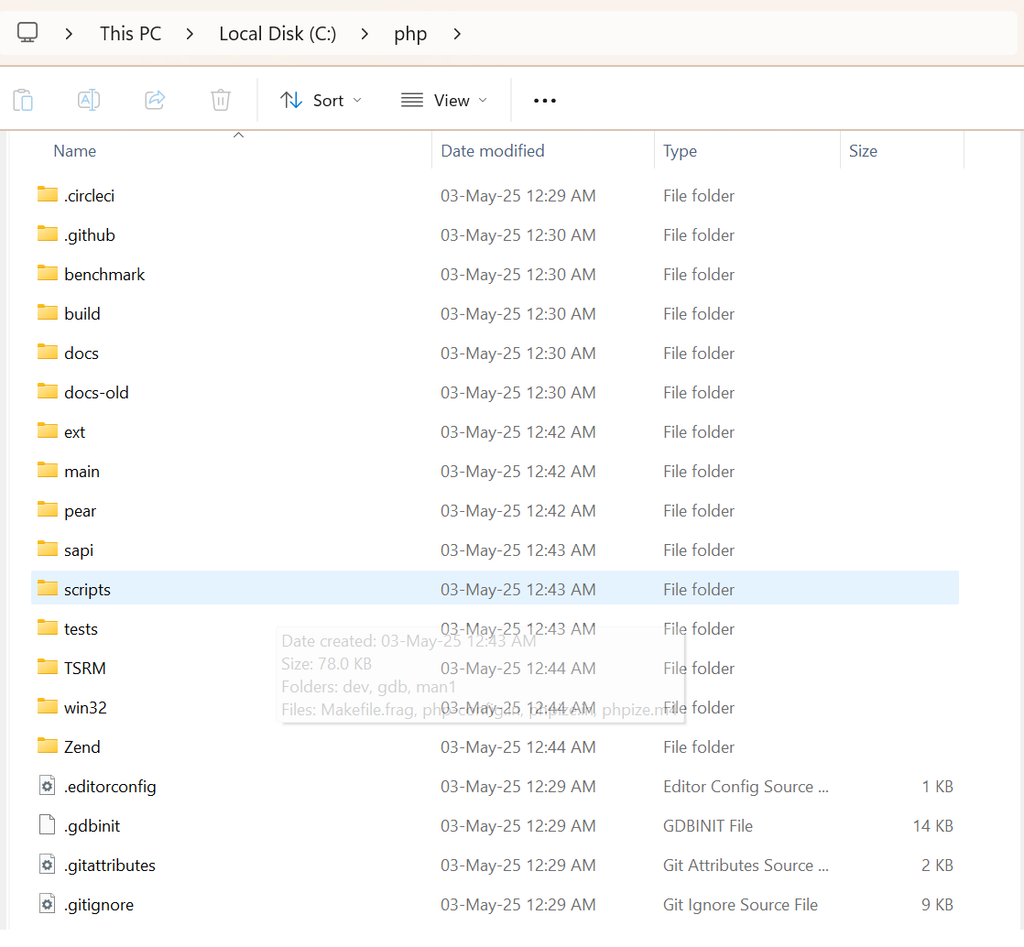The width and height of the screenshot is (1024, 947).
Task: Select the win32 folder icon
Action: point(47,707)
